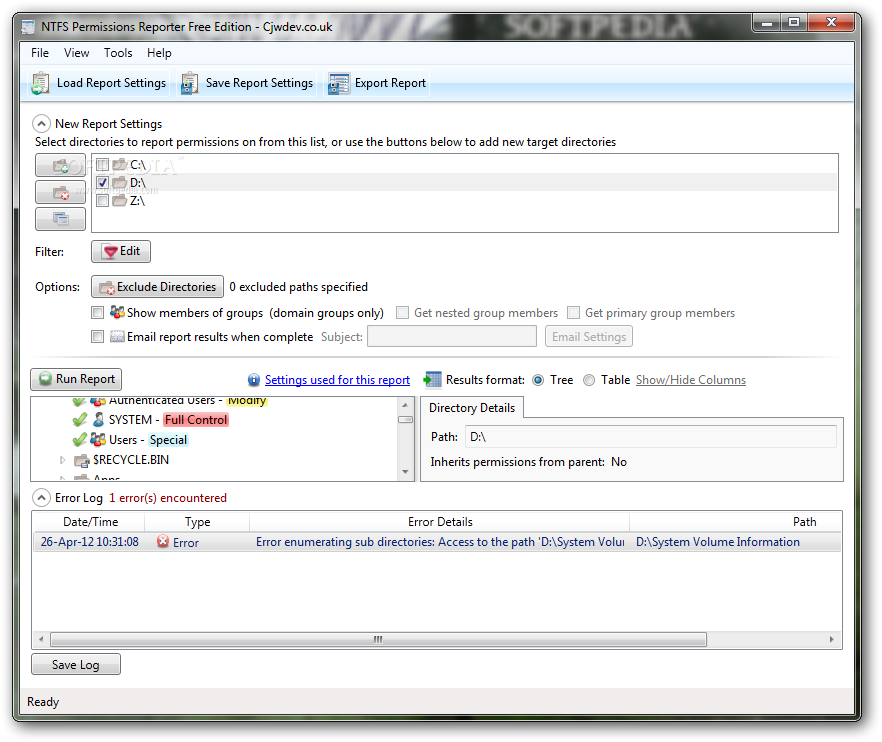The image size is (882, 742).
Task: Click the add directory folder button
Action: [x=60, y=165]
